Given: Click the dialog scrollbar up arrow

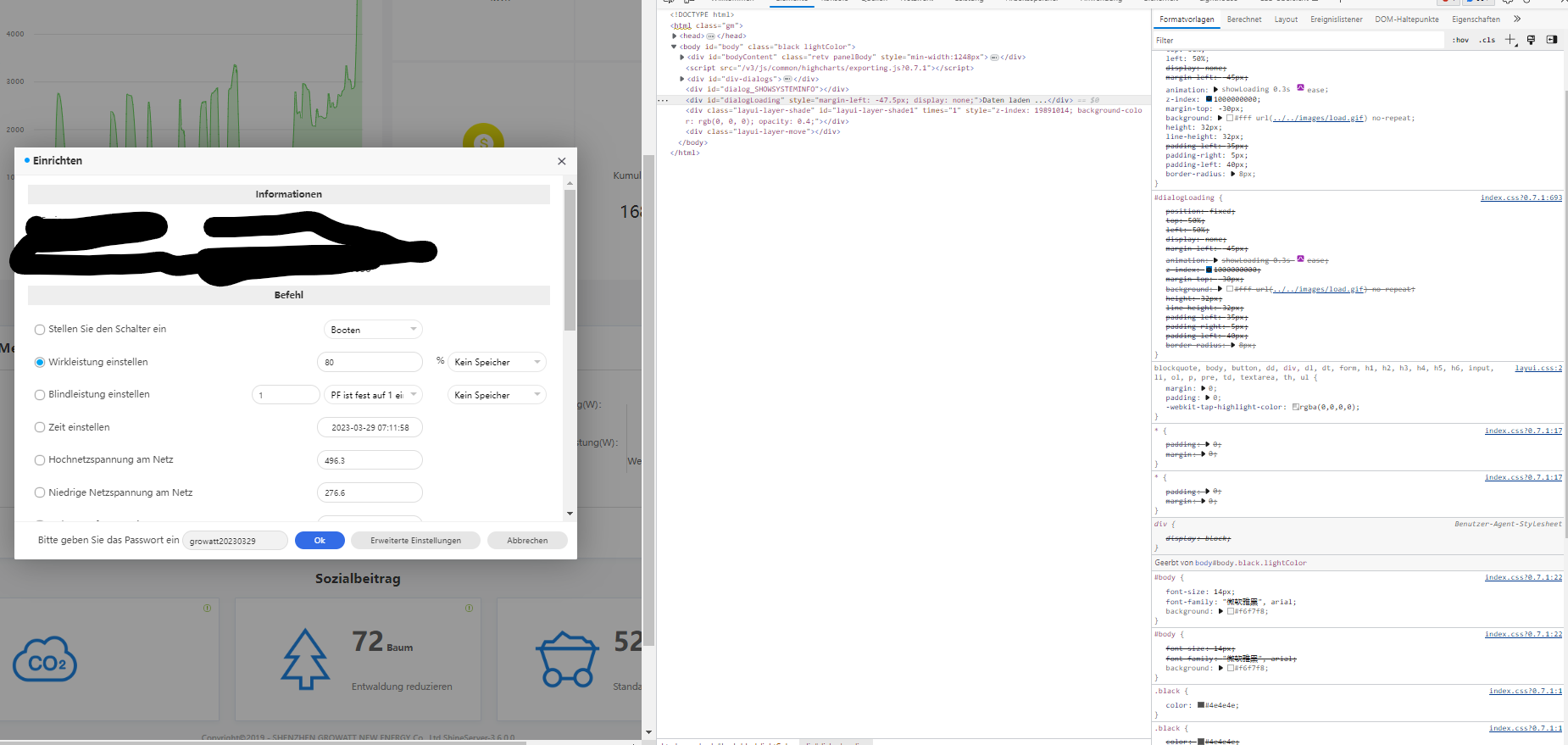Looking at the screenshot, I should (570, 183).
